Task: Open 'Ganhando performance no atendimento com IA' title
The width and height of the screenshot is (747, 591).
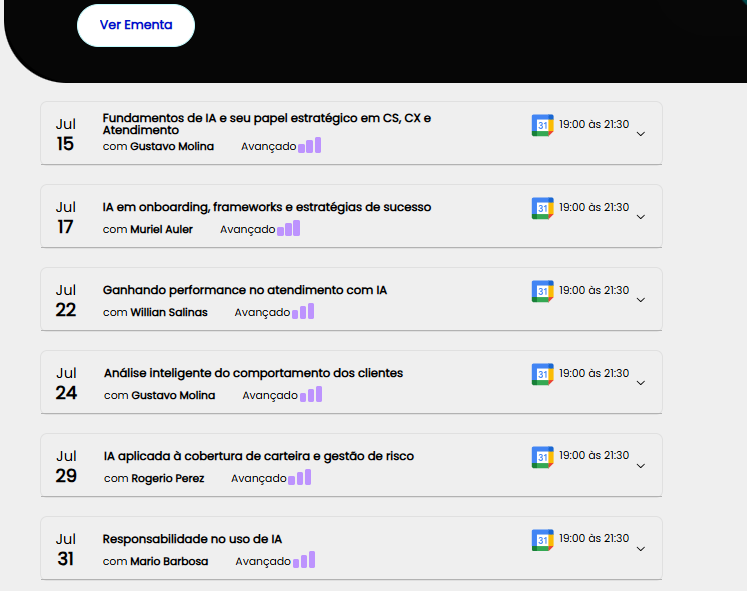Action: click(x=245, y=290)
